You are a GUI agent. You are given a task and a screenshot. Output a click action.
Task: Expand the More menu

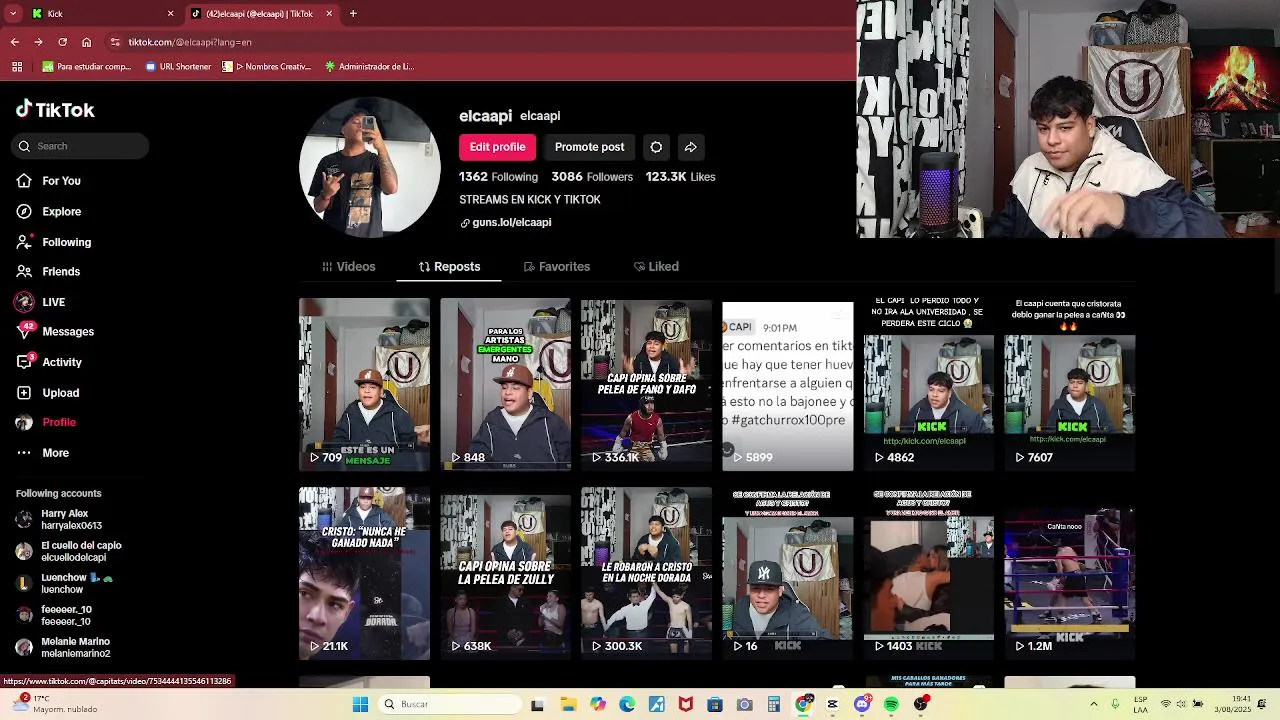click(42, 453)
